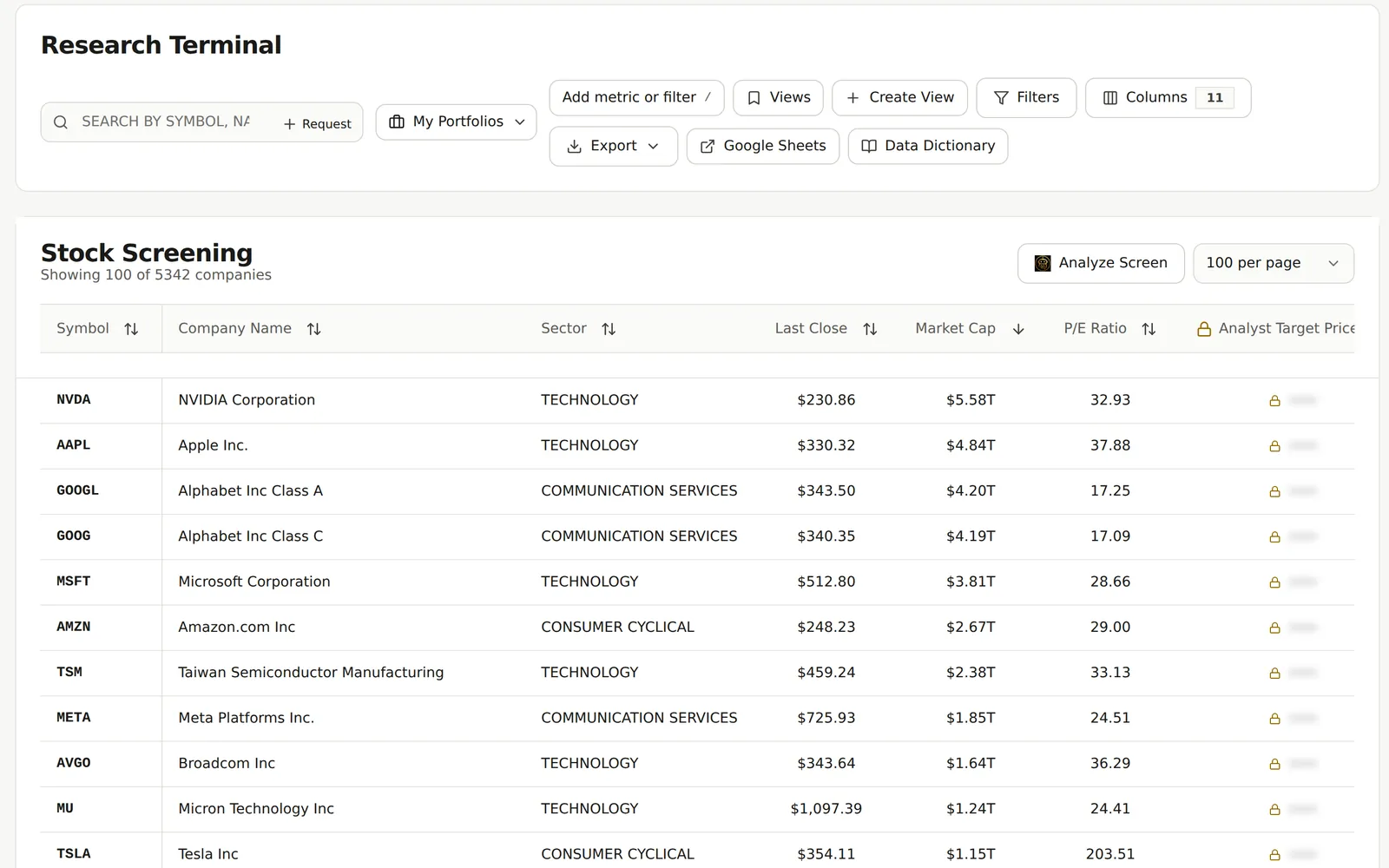Viewport: 1389px width, 868px height.
Task: Click the lock icon in GOOGL row
Action: [x=1274, y=491]
